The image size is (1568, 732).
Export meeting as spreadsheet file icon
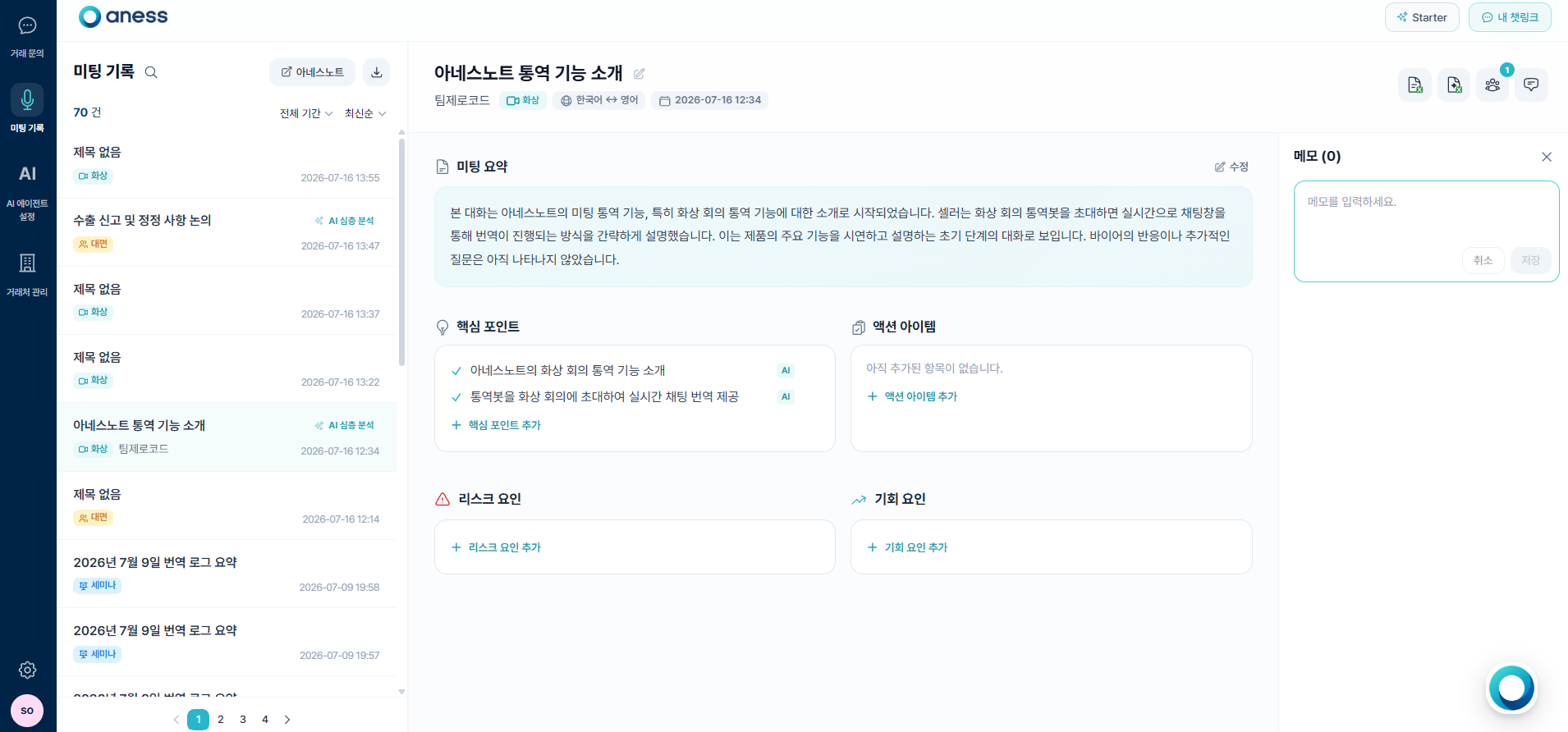click(1454, 85)
